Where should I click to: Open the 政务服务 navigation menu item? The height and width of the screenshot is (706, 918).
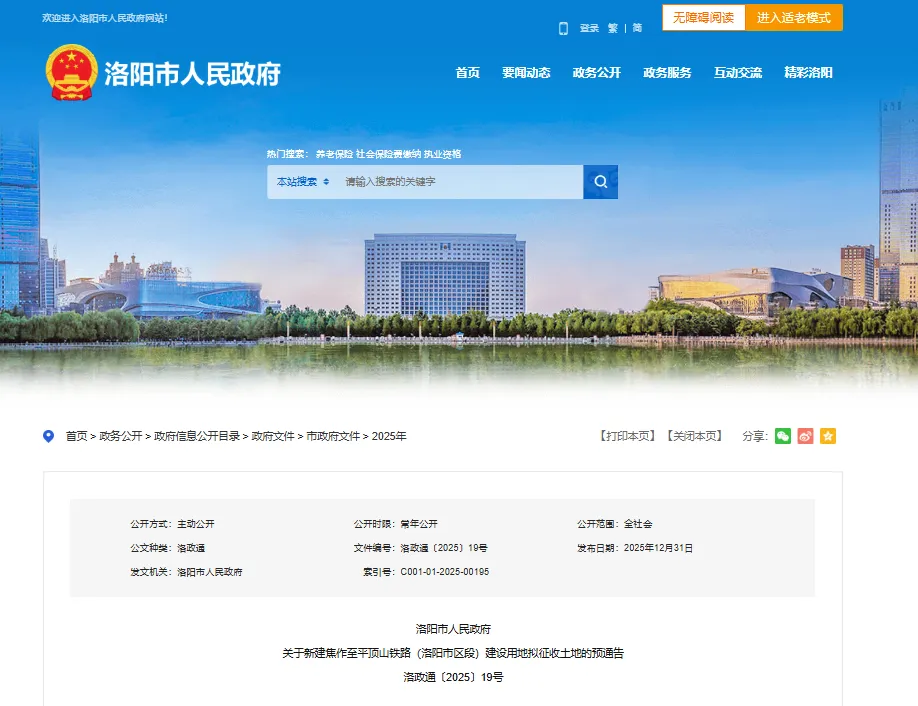(x=667, y=73)
